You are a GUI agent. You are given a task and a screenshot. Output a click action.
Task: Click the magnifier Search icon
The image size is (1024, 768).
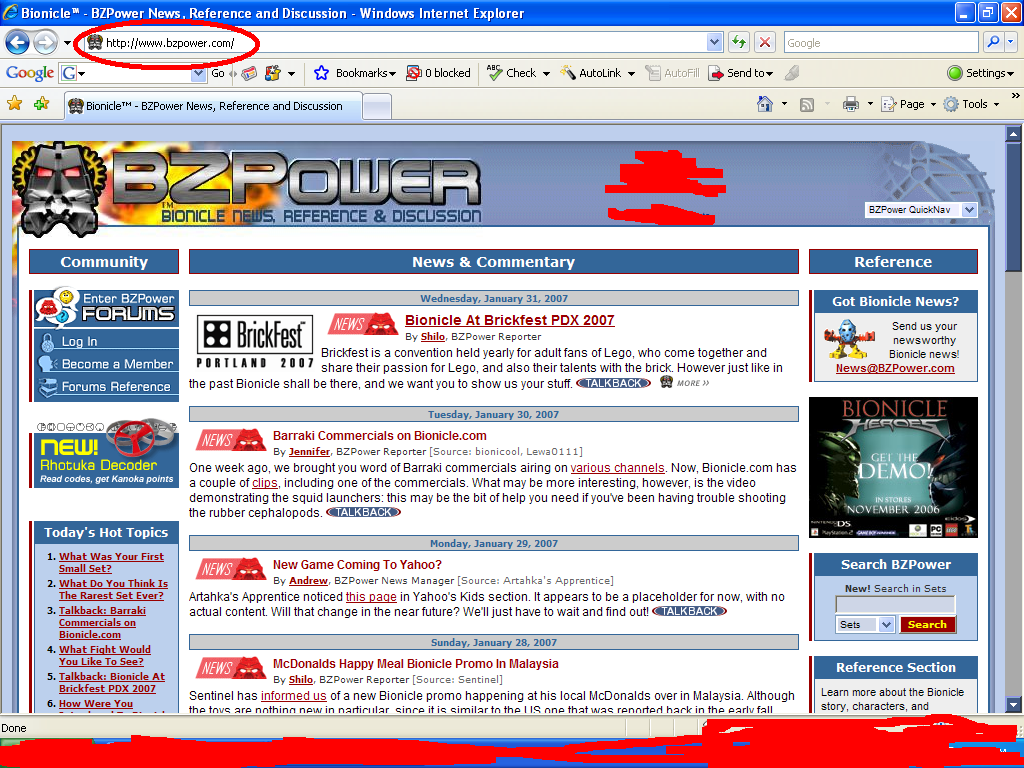coord(993,43)
